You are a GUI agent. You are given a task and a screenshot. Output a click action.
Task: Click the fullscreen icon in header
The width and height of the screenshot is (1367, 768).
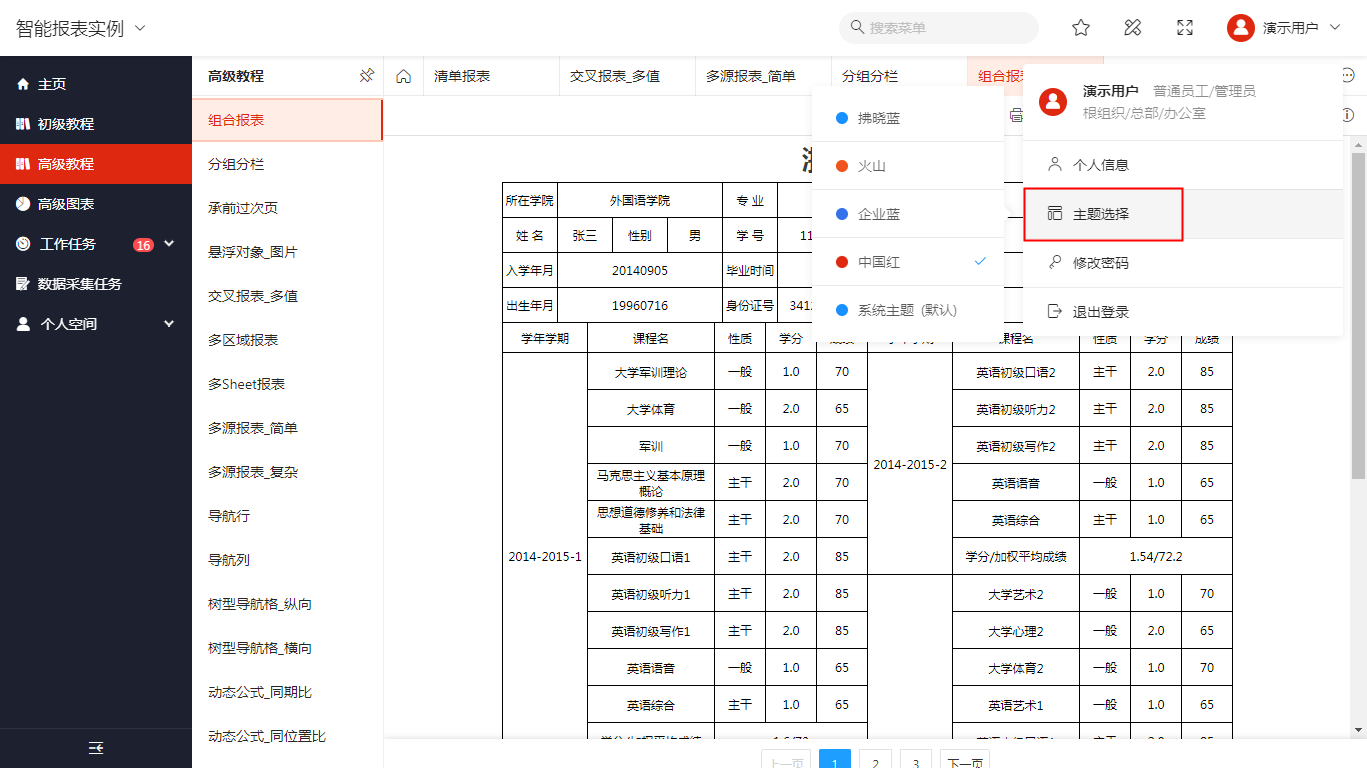click(1185, 28)
